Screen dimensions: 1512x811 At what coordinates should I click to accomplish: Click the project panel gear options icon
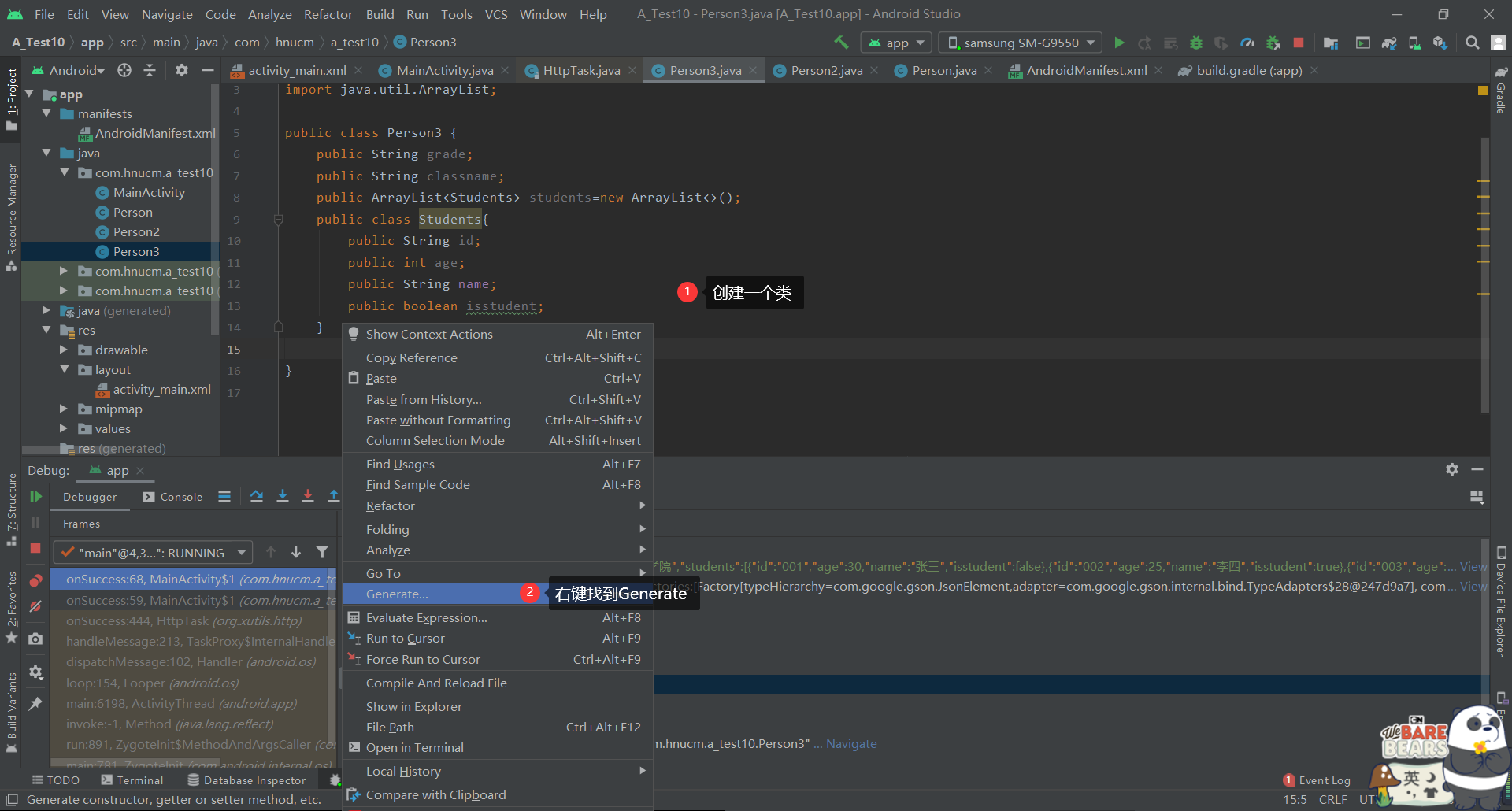182,70
